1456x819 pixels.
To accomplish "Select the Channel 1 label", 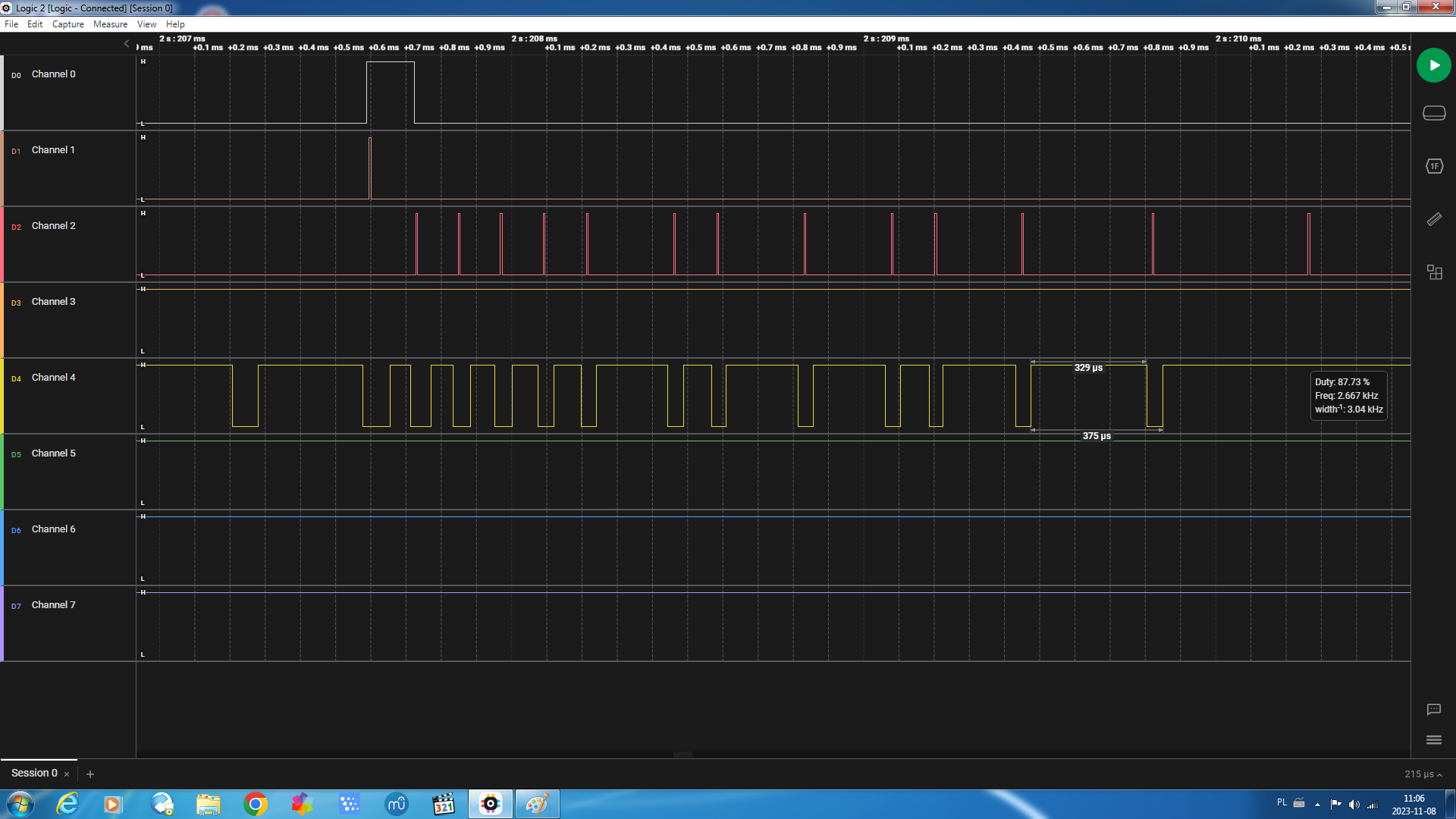I will coord(54,150).
